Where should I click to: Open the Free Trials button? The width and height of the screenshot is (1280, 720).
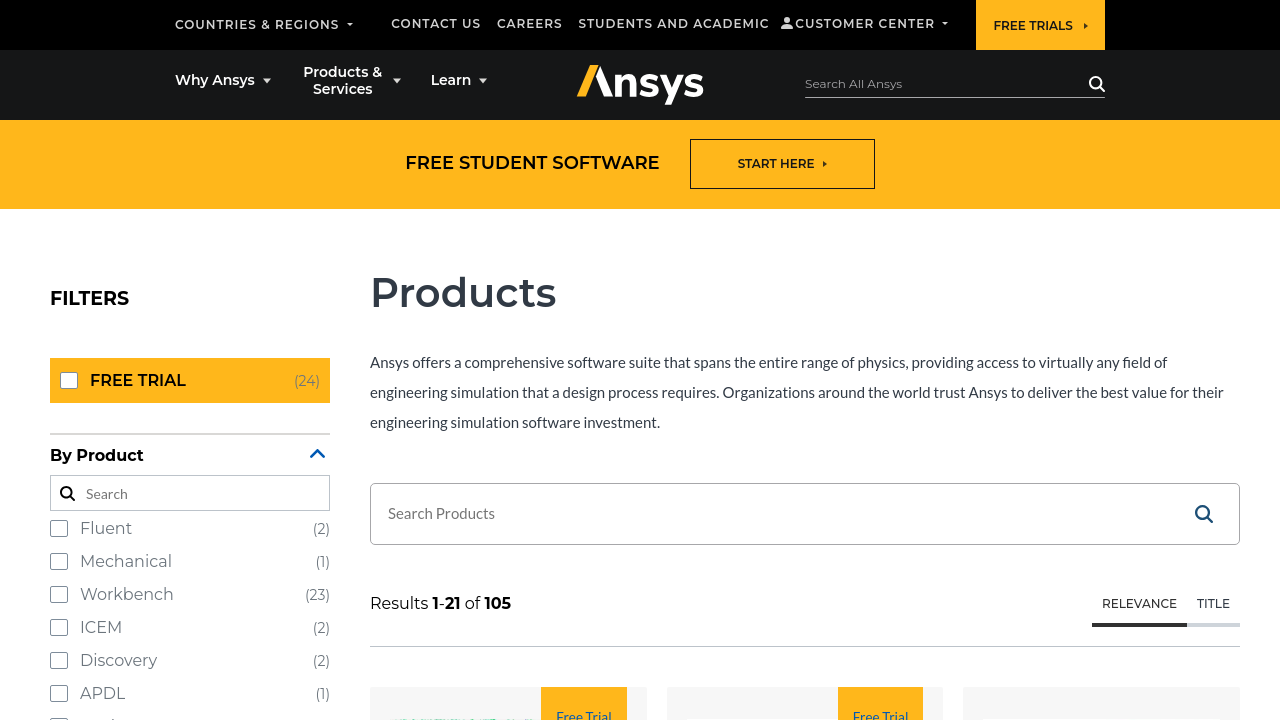pyautogui.click(x=1040, y=25)
